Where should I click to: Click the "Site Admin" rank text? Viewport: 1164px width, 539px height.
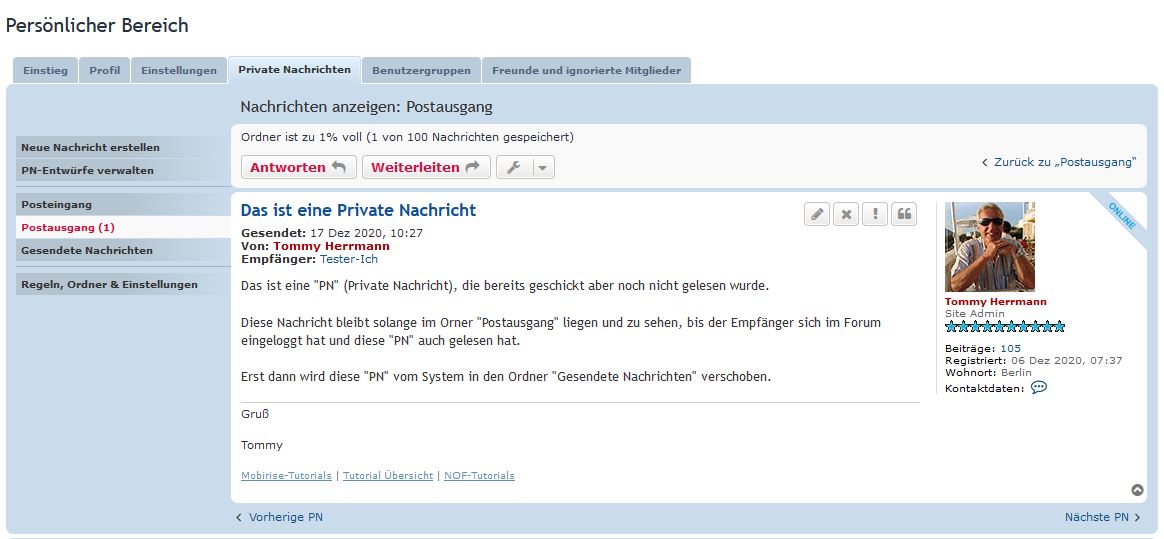click(x=975, y=313)
